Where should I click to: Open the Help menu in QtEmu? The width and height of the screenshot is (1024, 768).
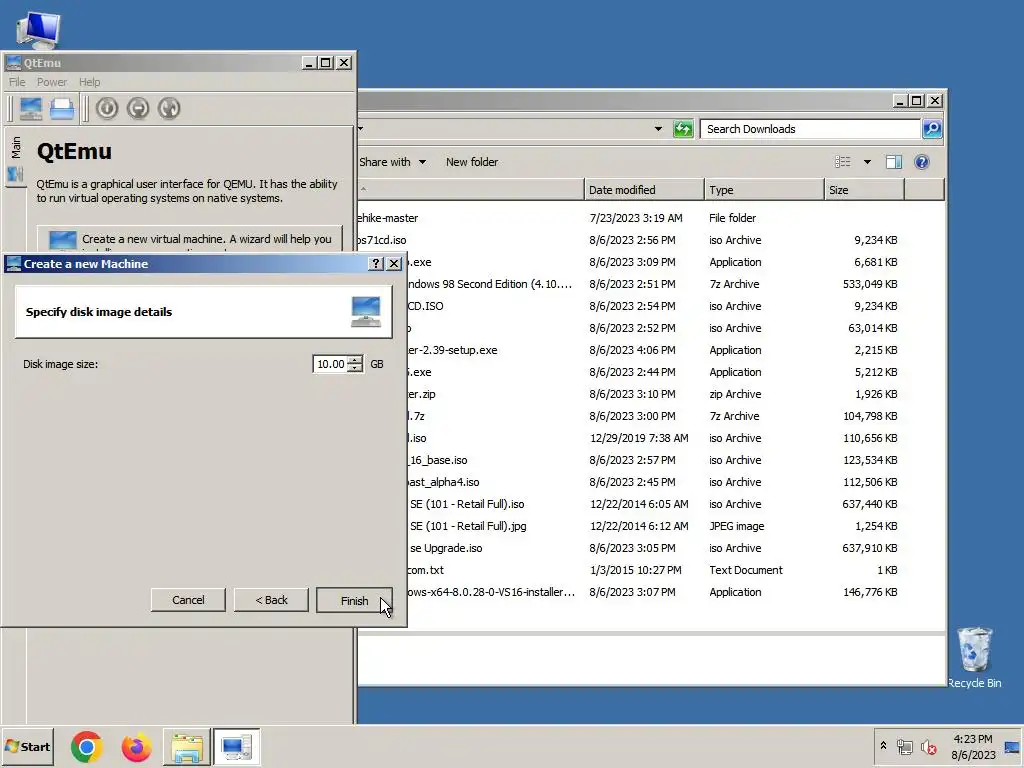pyautogui.click(x=89, y=82)
